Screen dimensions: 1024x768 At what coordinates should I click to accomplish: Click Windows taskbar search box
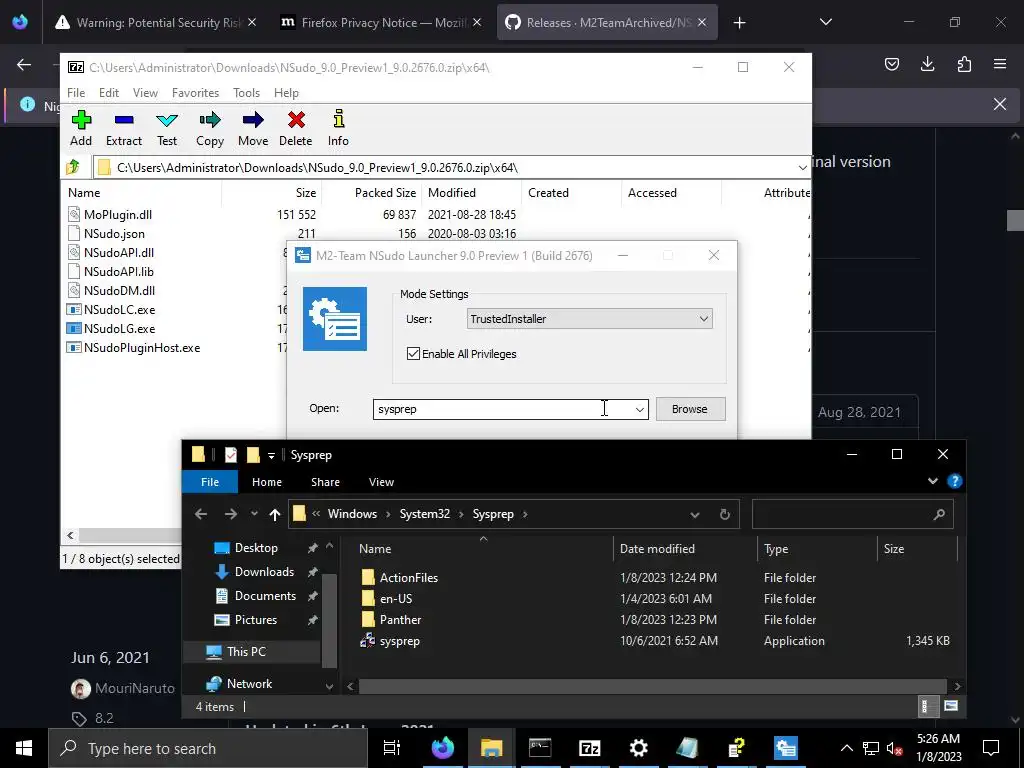click(209, 748)
